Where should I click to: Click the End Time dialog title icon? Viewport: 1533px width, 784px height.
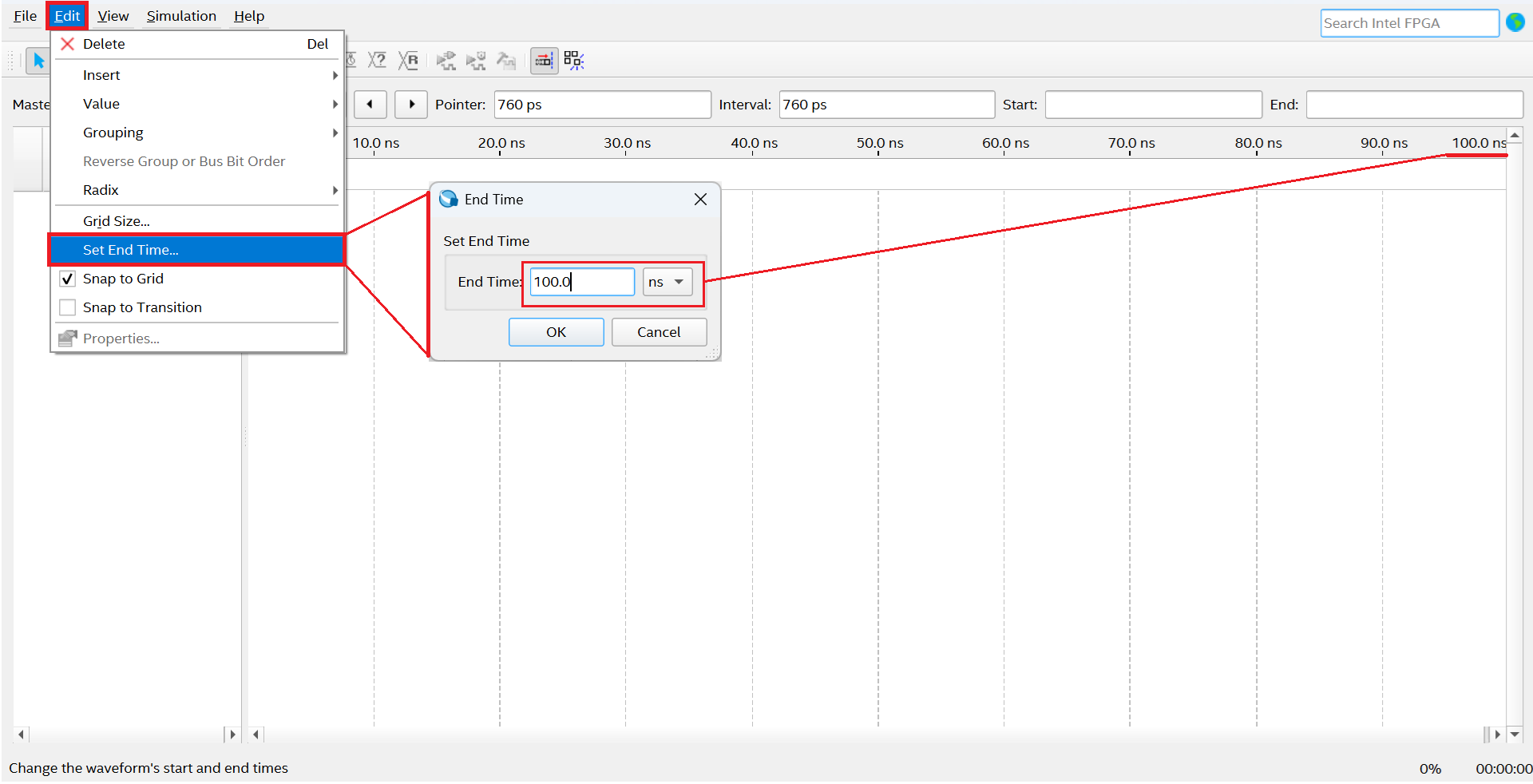click(x=449, y=199)
